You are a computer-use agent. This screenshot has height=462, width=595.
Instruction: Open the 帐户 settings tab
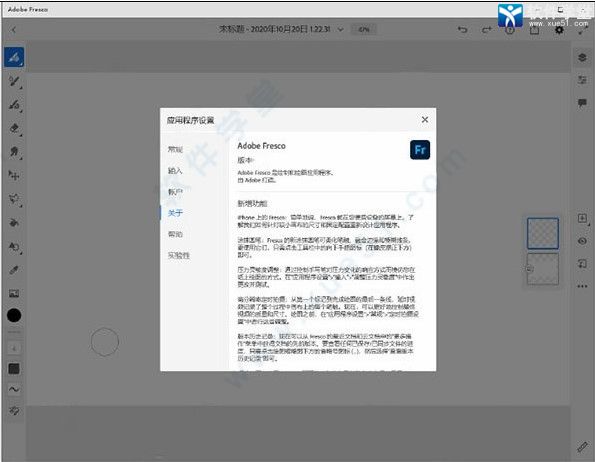tap(175, 192)
